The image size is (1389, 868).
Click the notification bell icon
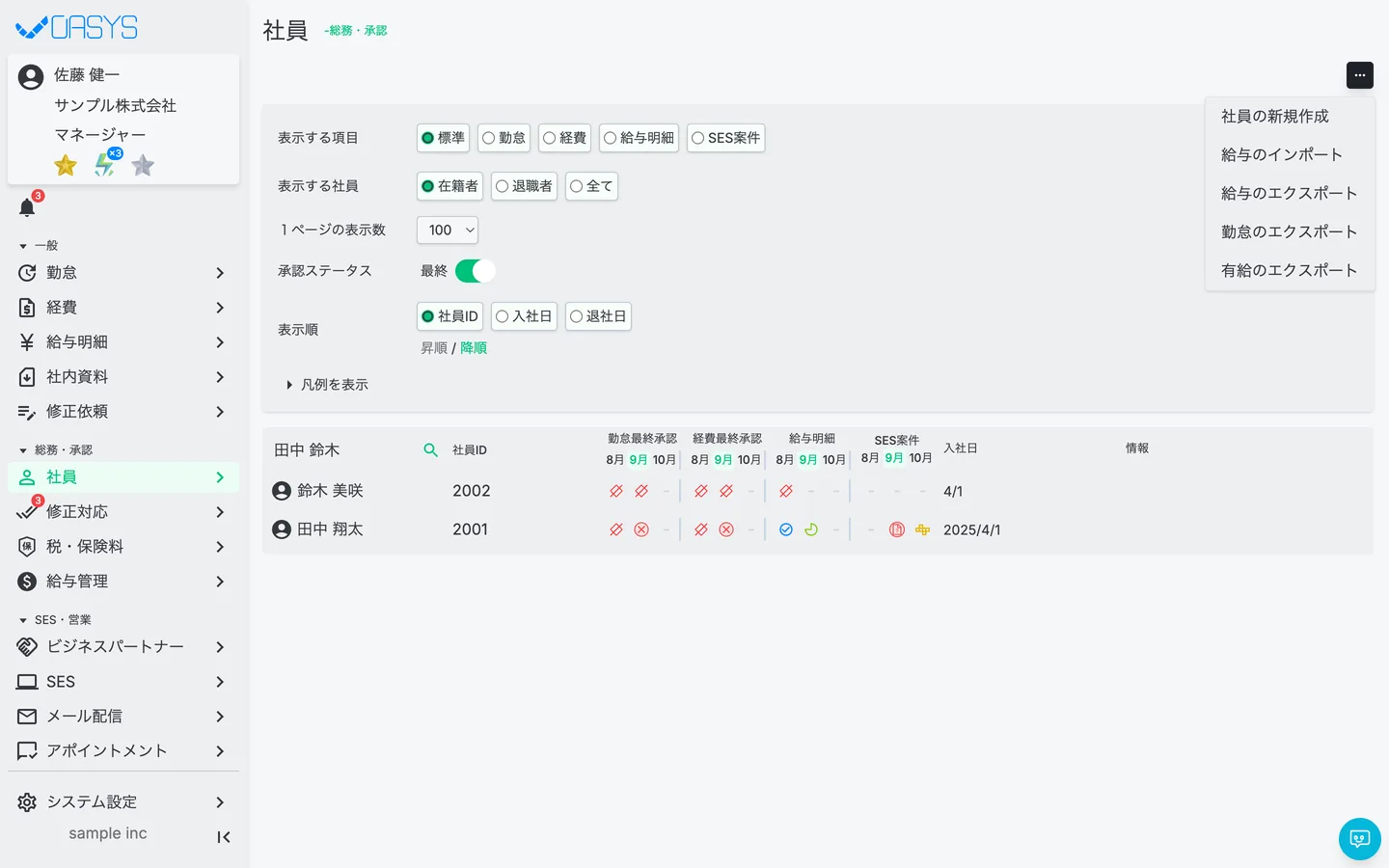(27, 207)
